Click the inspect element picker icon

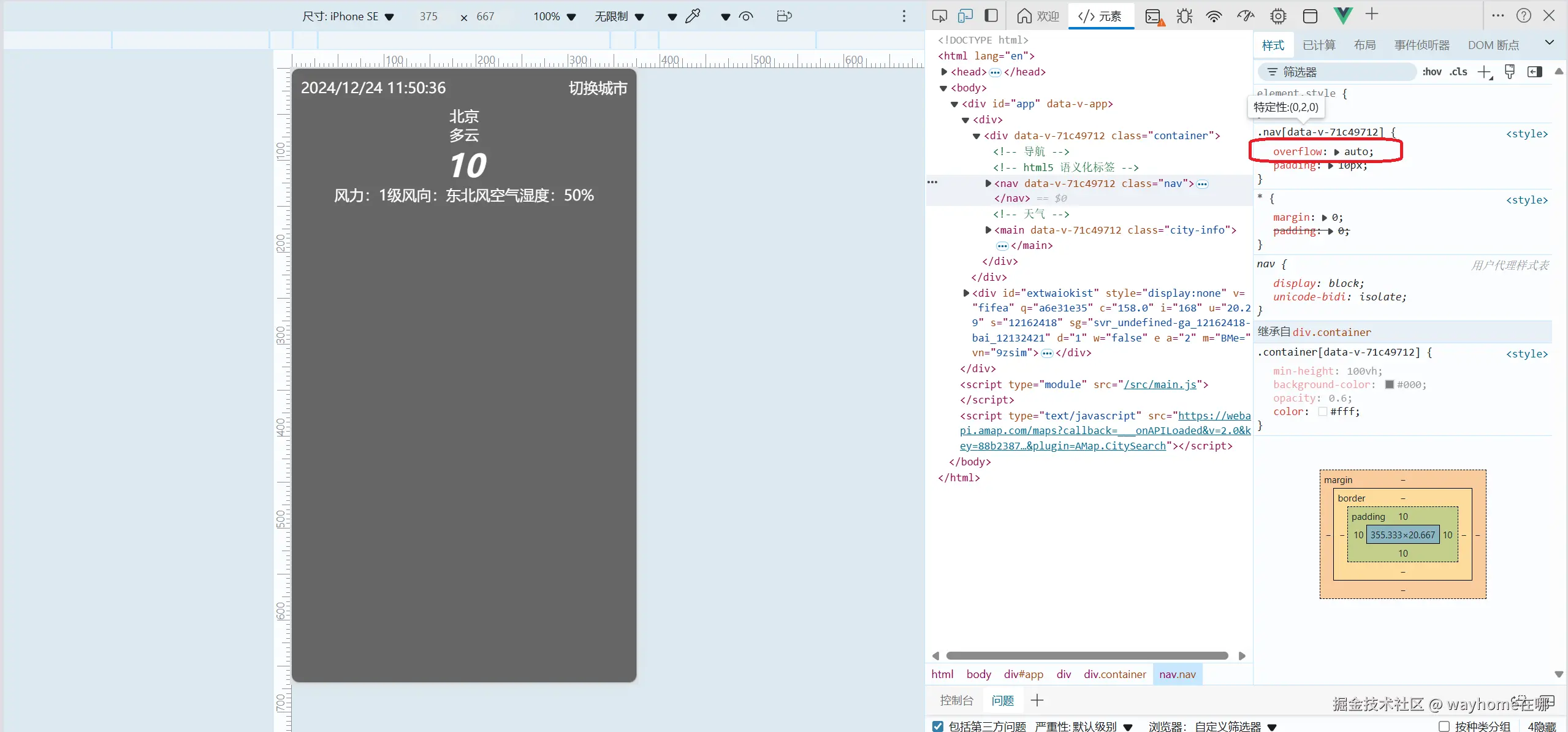[939, 16]
